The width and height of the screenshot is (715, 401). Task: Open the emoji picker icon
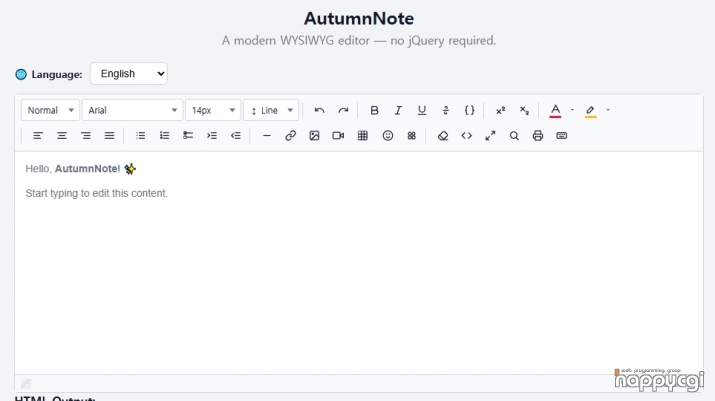tap(388, 135)
